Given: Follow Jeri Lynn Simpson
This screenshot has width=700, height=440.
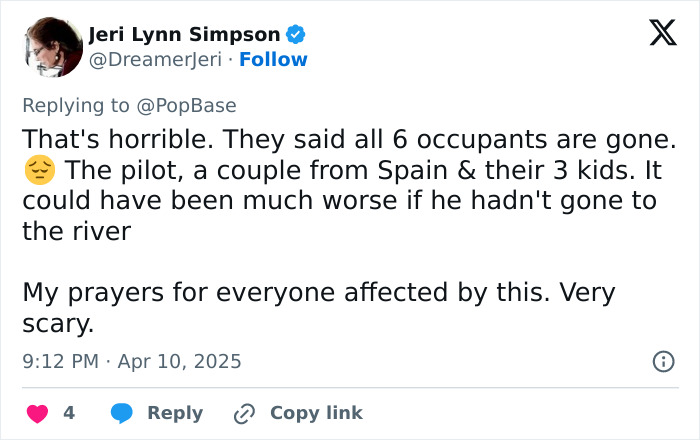Looking at the screenshot, I should (274, 60).
